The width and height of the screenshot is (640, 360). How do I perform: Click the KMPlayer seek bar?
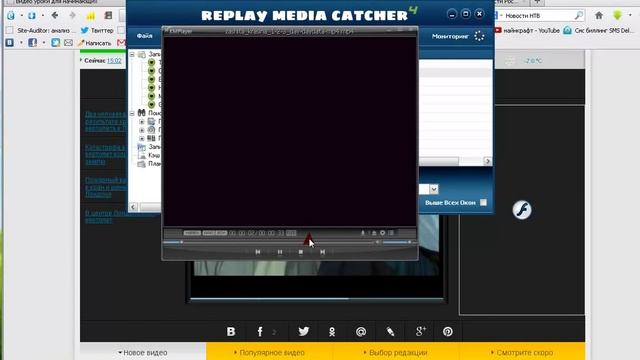pos(269,242)
